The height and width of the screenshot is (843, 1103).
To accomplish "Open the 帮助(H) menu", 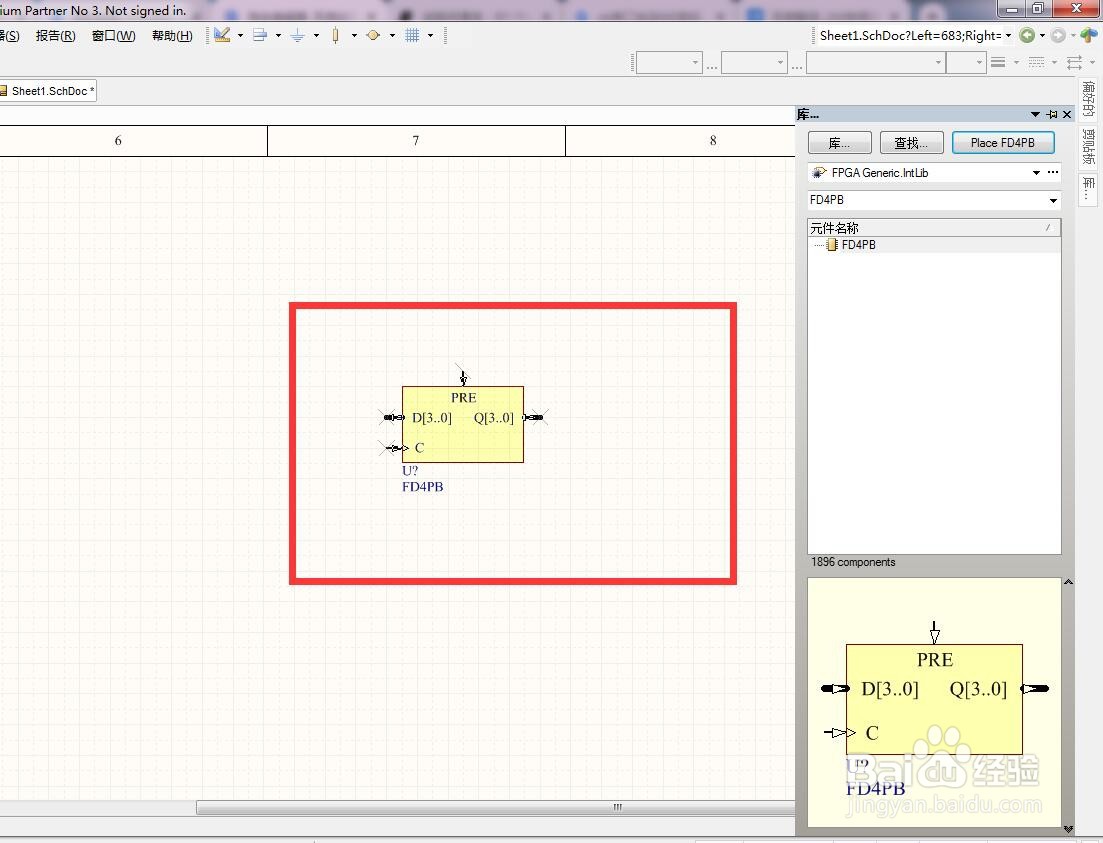I will coord(172,36).
